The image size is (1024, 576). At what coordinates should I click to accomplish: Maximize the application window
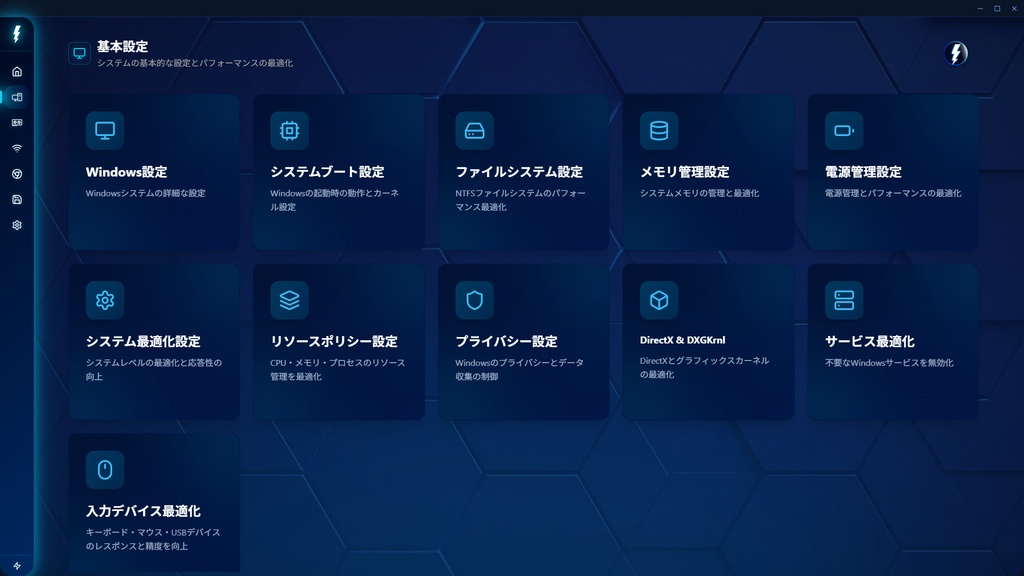(x=997, y=8)
